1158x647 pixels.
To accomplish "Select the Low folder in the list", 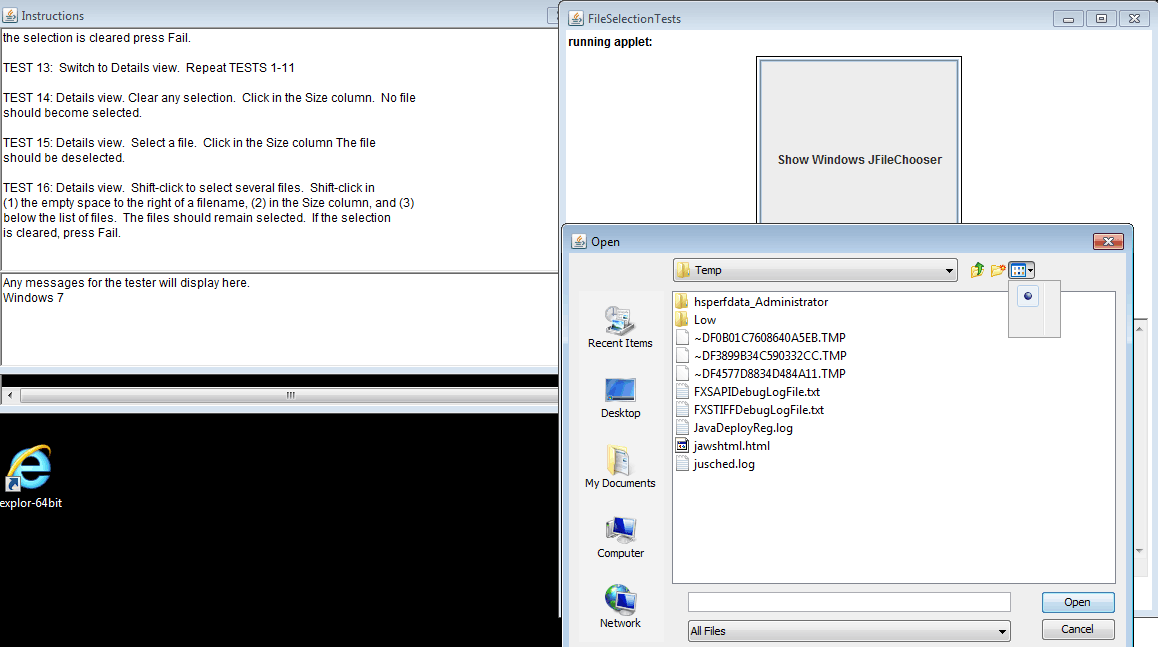I will coord(704,320).
